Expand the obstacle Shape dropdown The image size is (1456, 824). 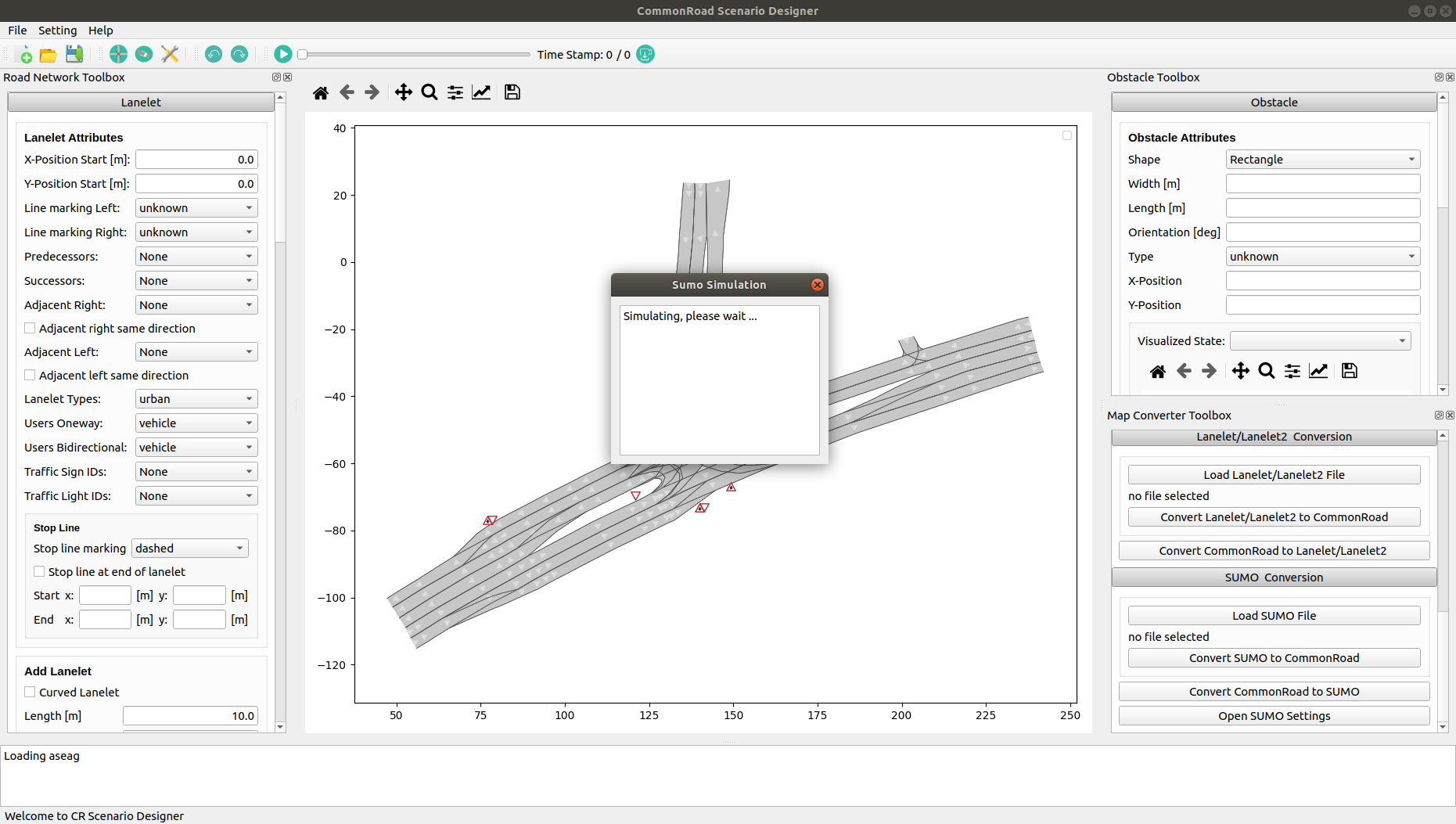1322,160
